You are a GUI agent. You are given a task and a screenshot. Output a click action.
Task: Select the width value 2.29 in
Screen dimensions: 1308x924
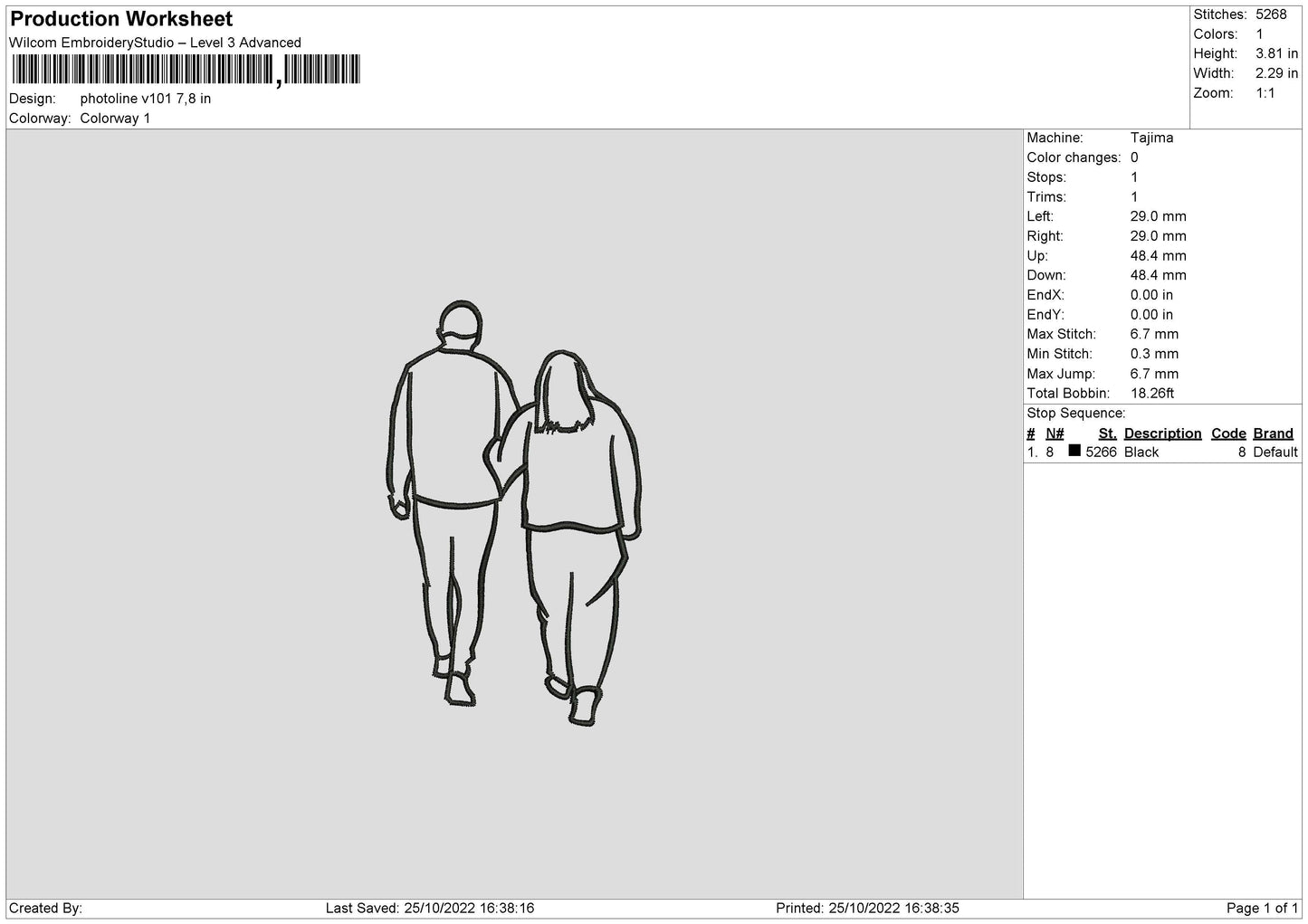[1276, 73]
